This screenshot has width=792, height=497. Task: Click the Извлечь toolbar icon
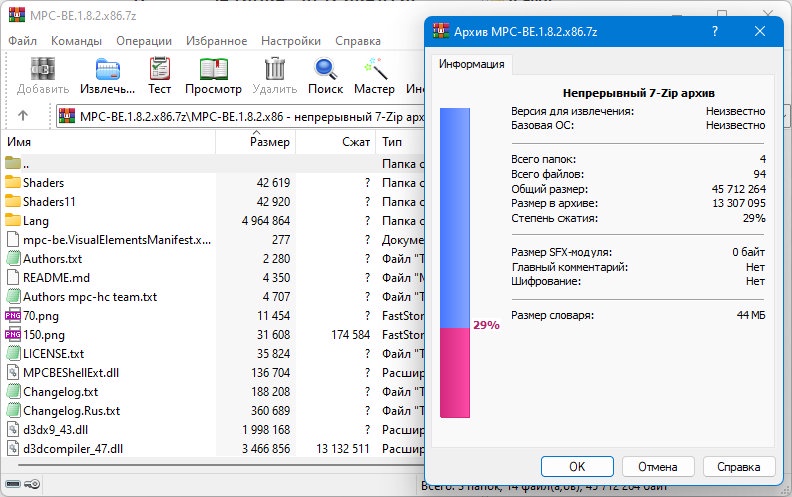pyautogui.click(x=108, y=69)
